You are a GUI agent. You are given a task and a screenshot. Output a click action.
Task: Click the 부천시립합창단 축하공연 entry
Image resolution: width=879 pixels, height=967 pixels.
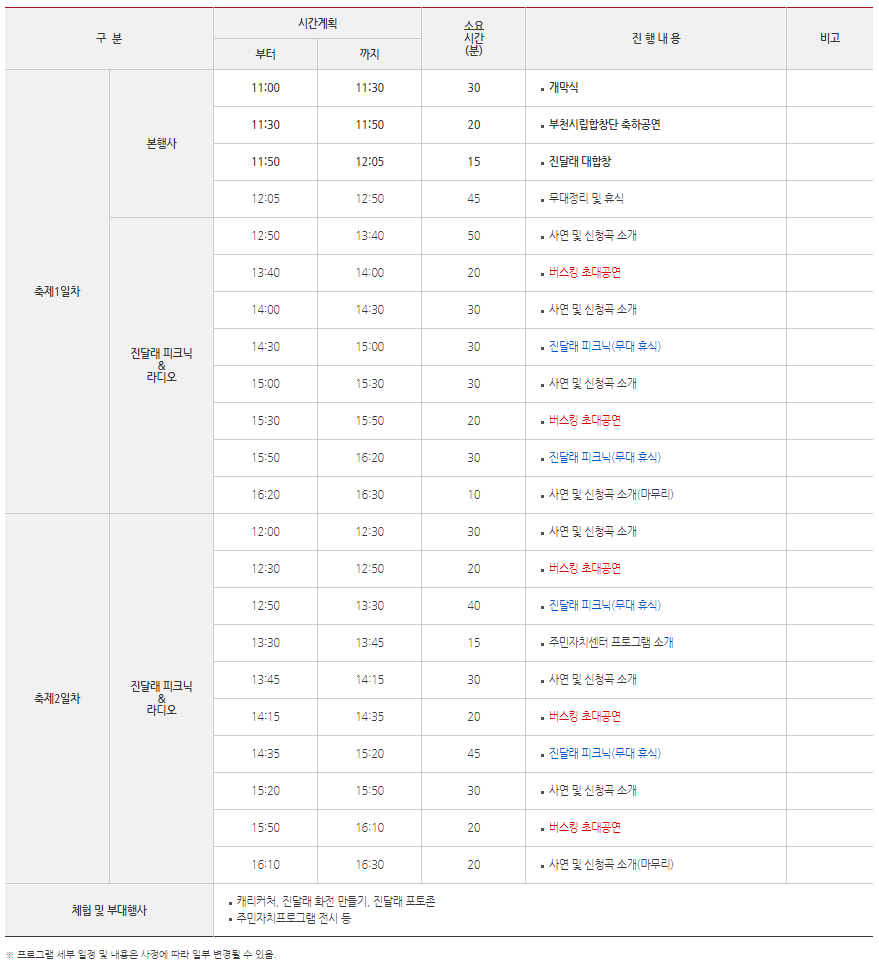pyautogui.click(x=603, y=126)
